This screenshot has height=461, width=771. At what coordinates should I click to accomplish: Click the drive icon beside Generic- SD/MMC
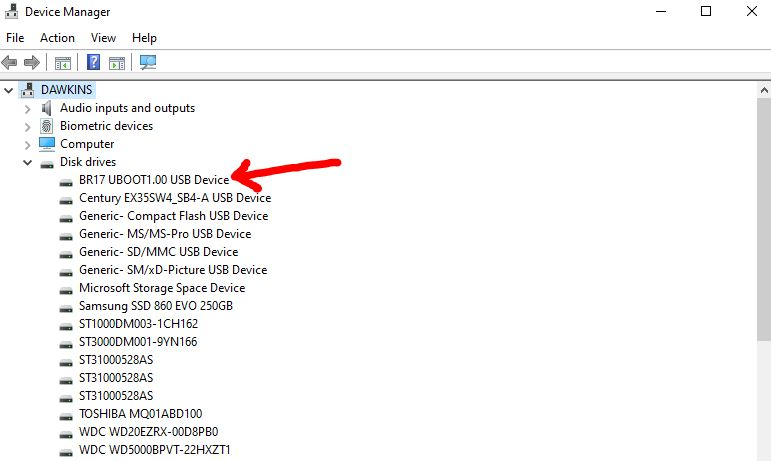66,255
